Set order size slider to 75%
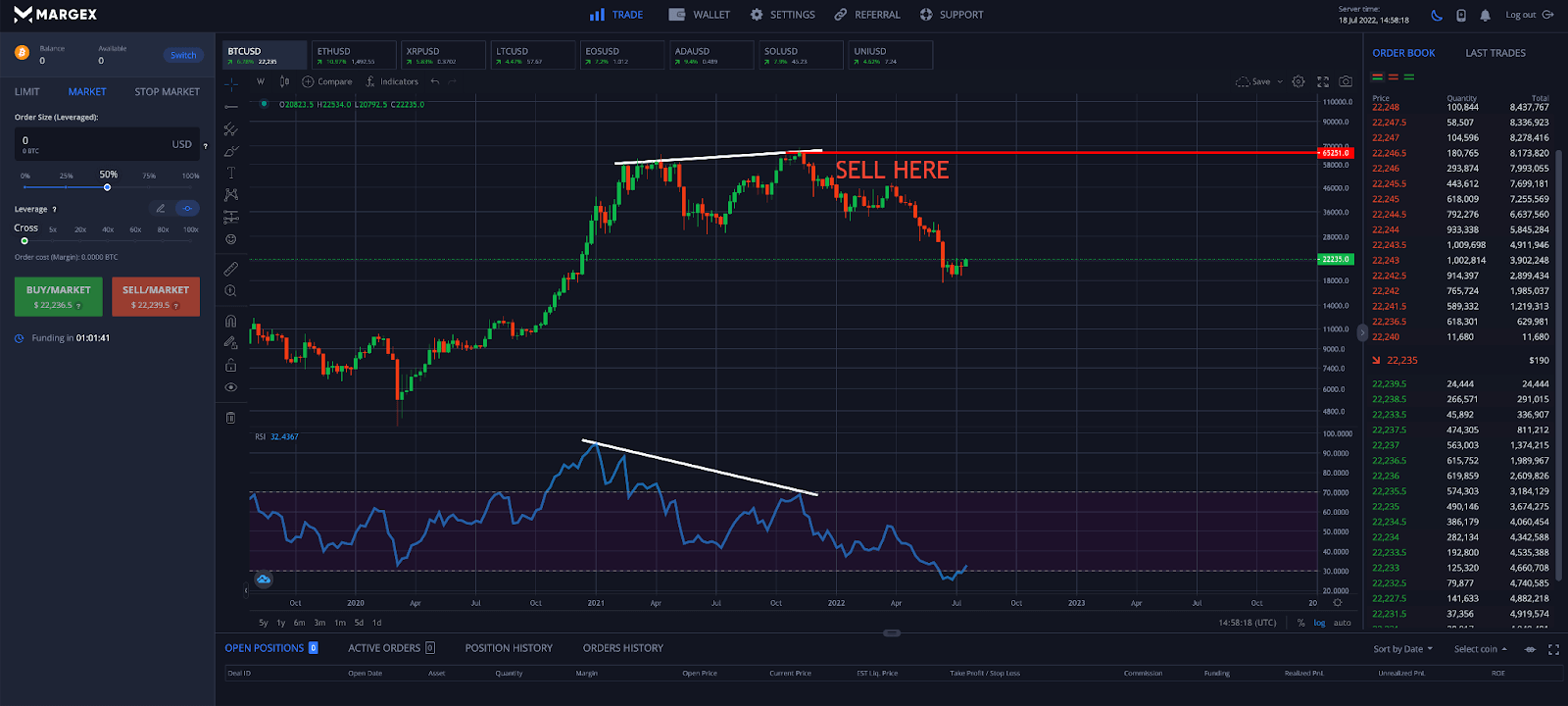The width and height of the screenshot is (1568, 706). [149, 186]
